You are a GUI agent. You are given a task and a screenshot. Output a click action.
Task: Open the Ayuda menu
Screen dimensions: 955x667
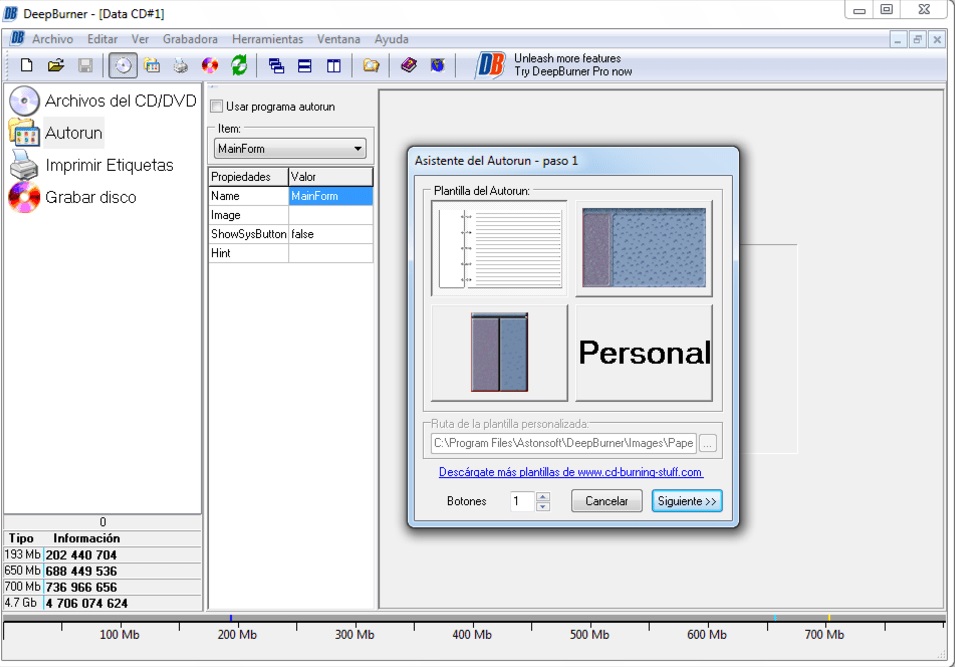[x=392, y=39]
